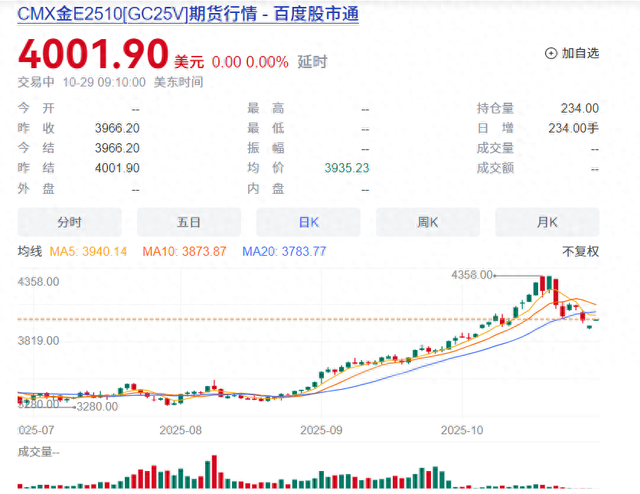Click the 均线 label
This screenshot has height=494, width=640.
[x=30, y=251]
